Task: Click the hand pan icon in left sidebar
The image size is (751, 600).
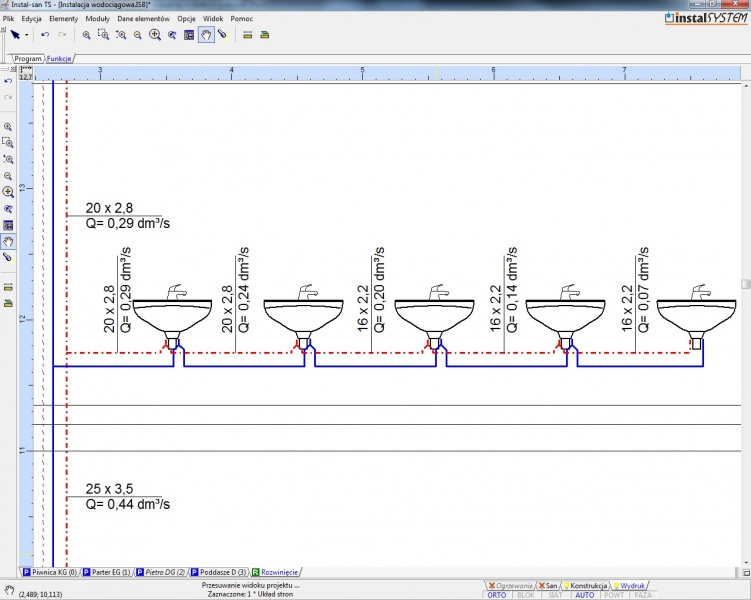Action: (x=8, y=241)
